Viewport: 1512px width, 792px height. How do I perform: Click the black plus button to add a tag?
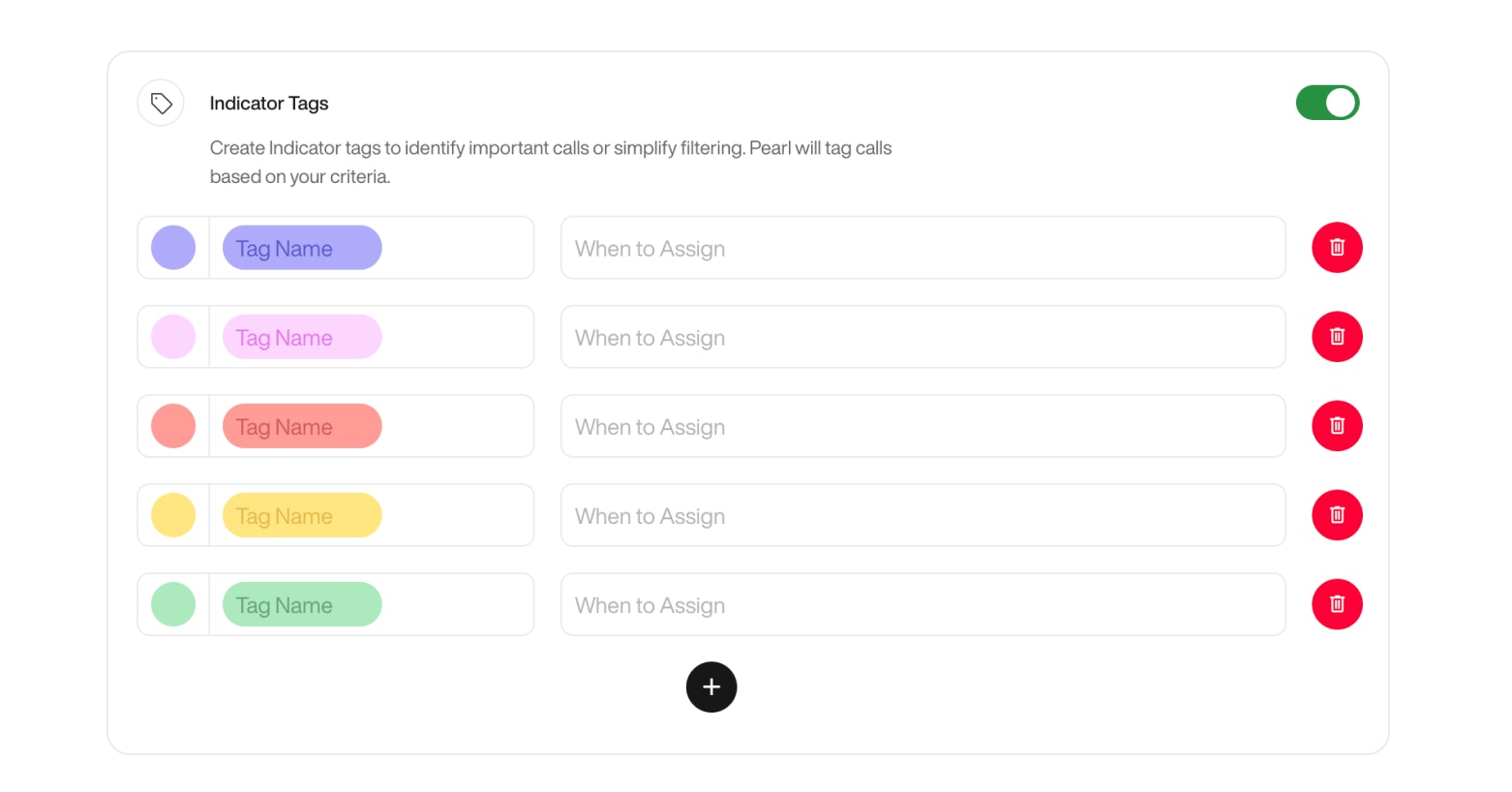point(711,686)
